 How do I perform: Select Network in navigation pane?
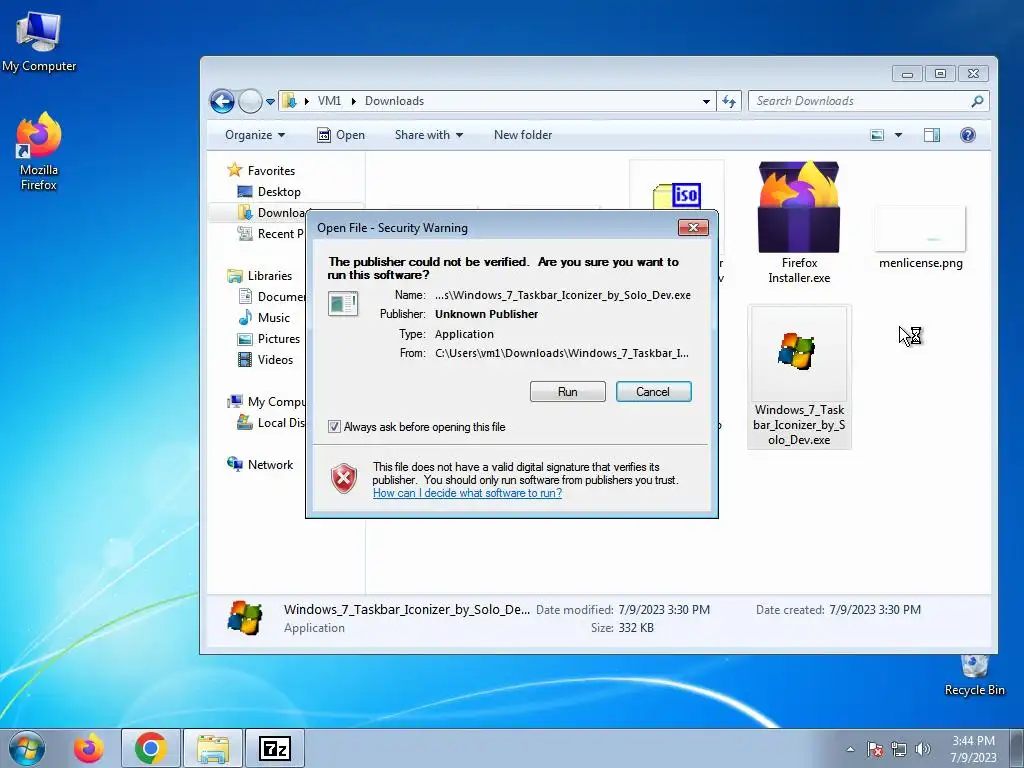tap(260, 465)
